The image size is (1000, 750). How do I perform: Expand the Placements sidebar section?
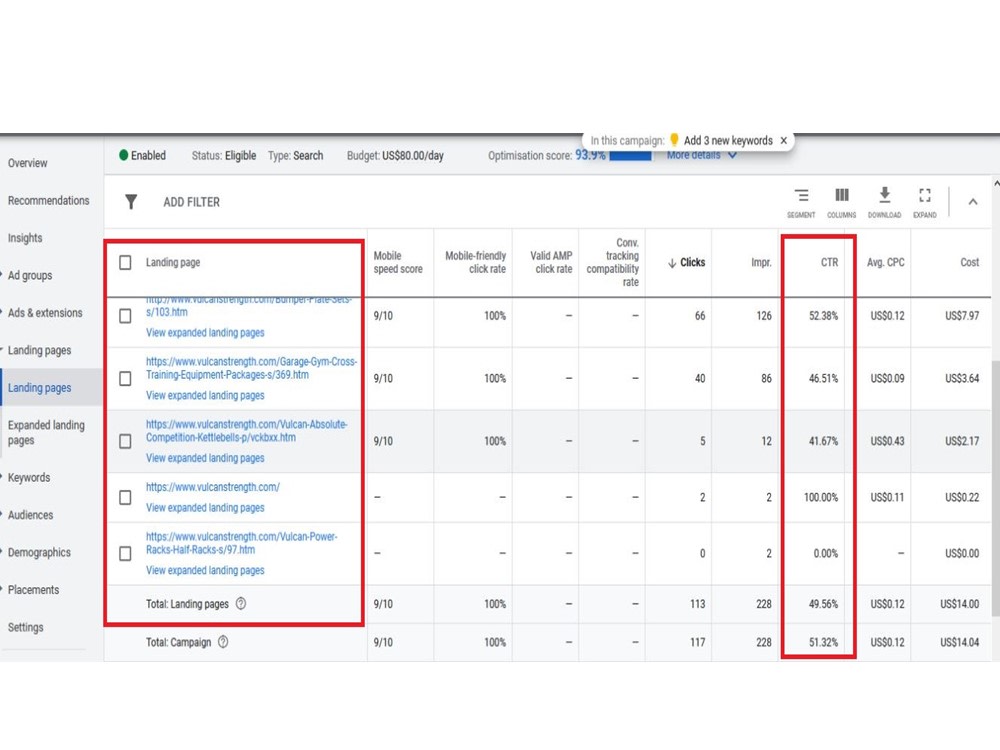[2, 590]
